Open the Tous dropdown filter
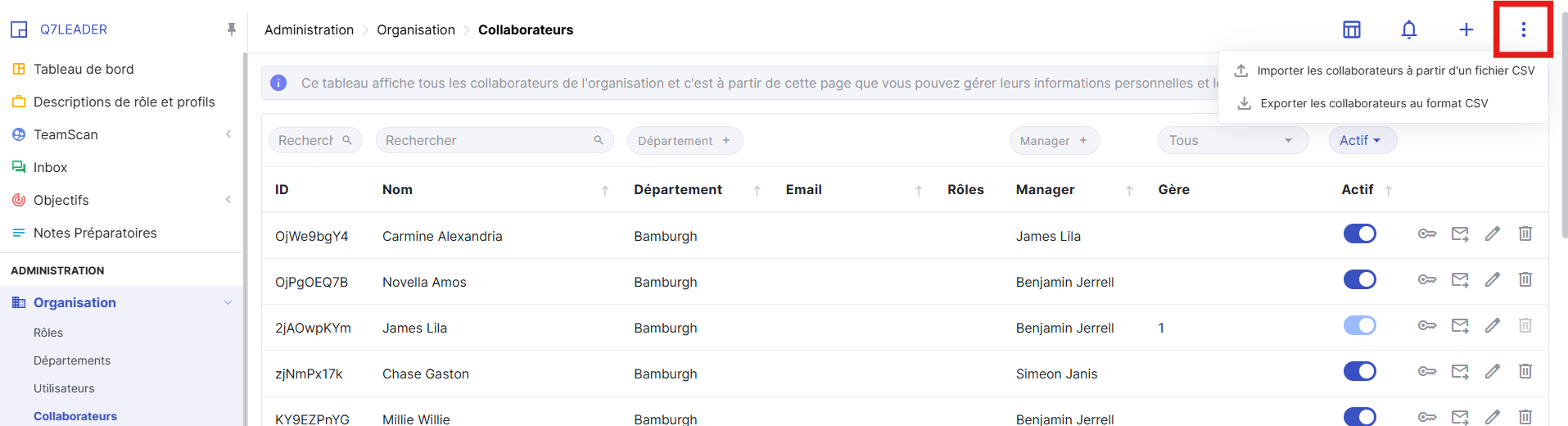This screenshot has width=1568, height=426. (x=1232, y=141)
